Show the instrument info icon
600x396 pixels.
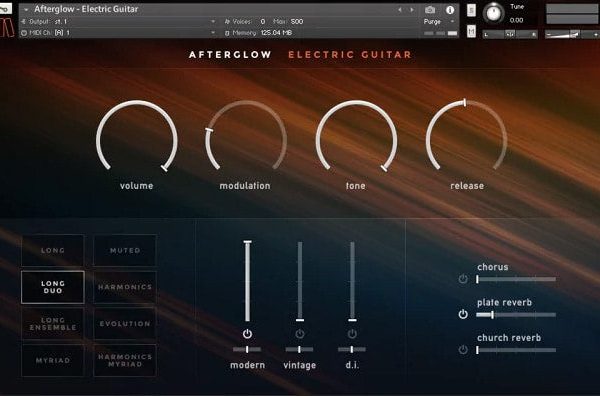[450, 10]
